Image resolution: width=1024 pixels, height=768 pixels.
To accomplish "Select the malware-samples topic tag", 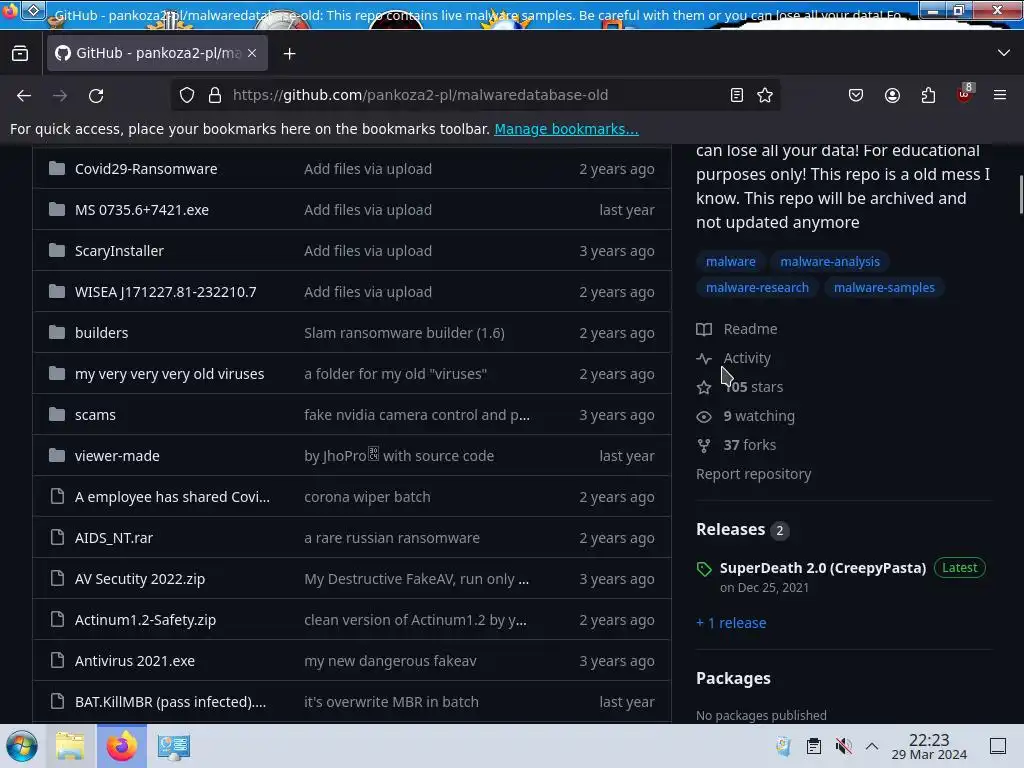I will click(884, 287).
